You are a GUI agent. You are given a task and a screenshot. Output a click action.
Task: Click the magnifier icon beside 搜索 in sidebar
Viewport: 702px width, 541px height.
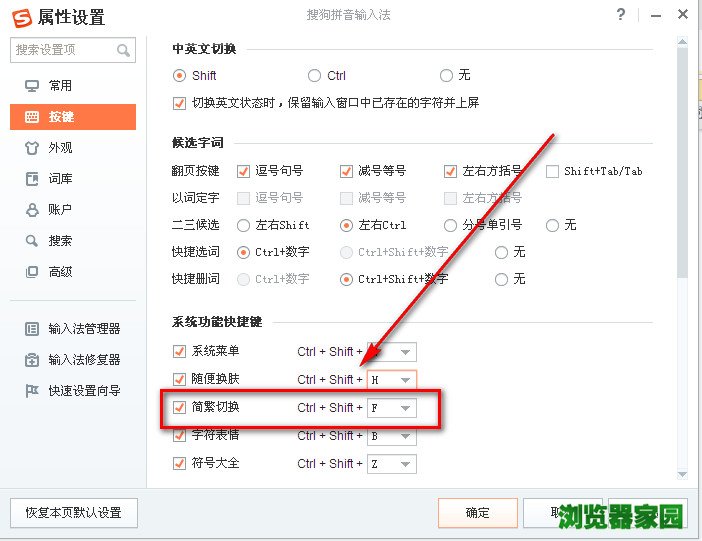click(31, 241)
